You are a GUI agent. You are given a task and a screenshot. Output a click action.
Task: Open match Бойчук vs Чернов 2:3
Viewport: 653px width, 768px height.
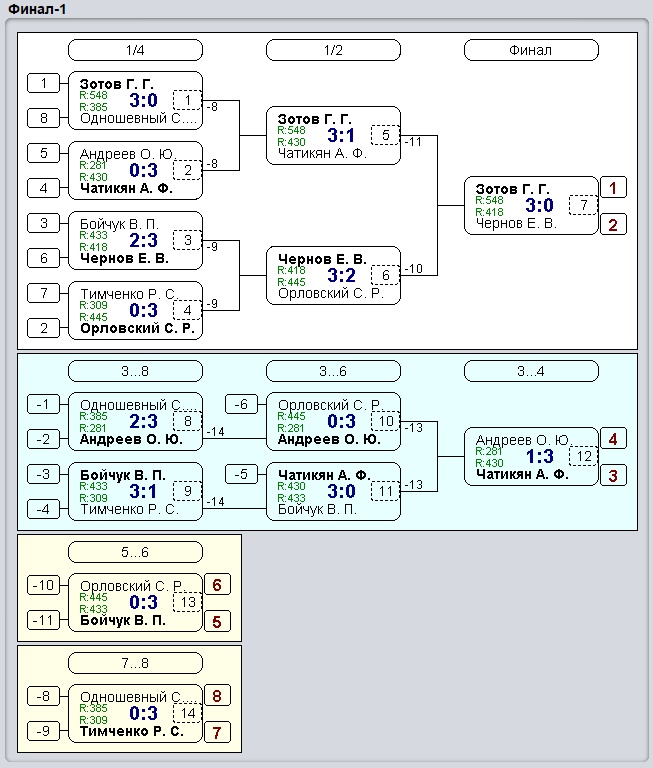[x=135, y=240]
